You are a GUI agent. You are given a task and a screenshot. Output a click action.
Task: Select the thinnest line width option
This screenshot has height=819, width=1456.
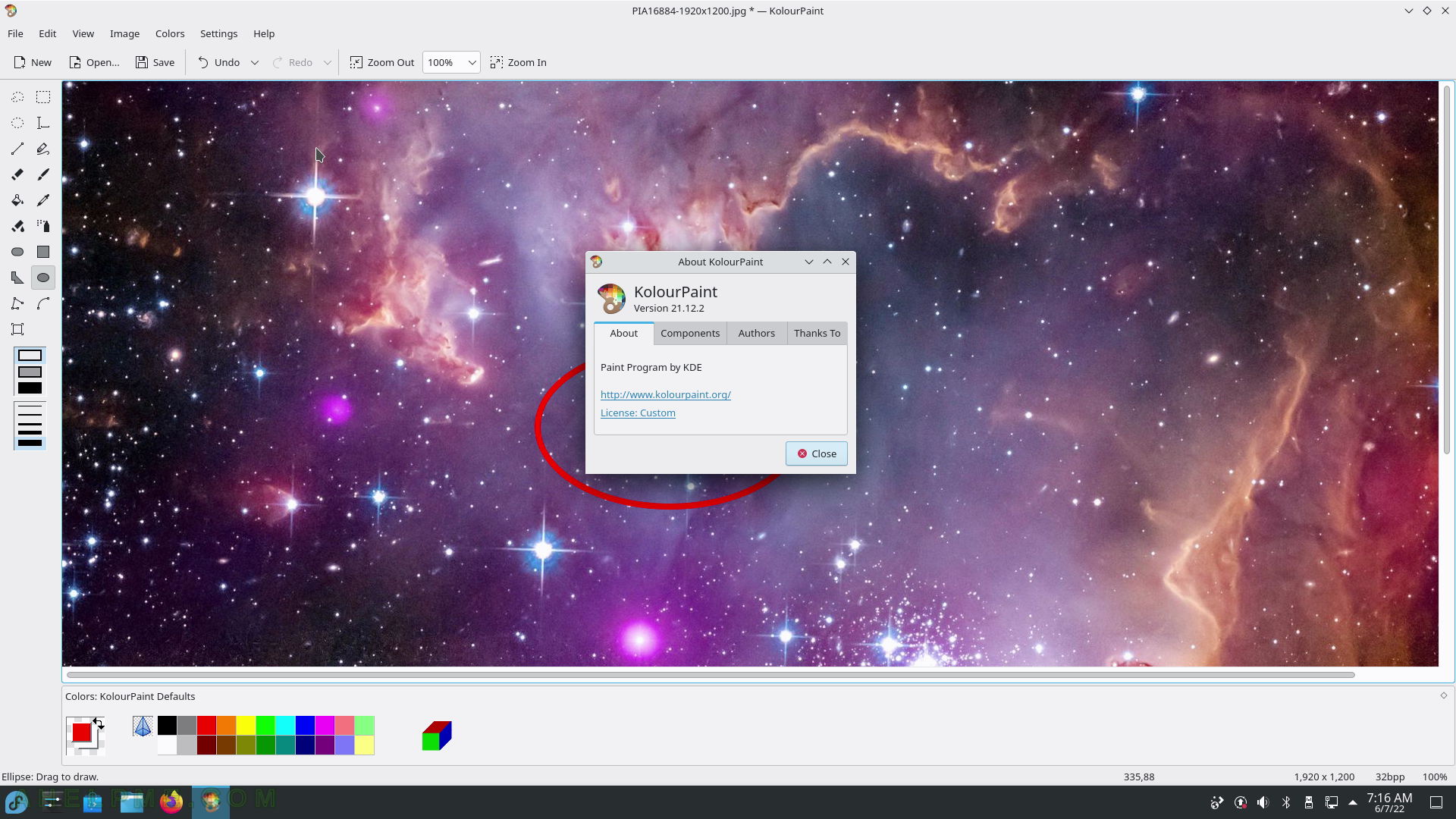pyautogui.click(x=30, y=406)
